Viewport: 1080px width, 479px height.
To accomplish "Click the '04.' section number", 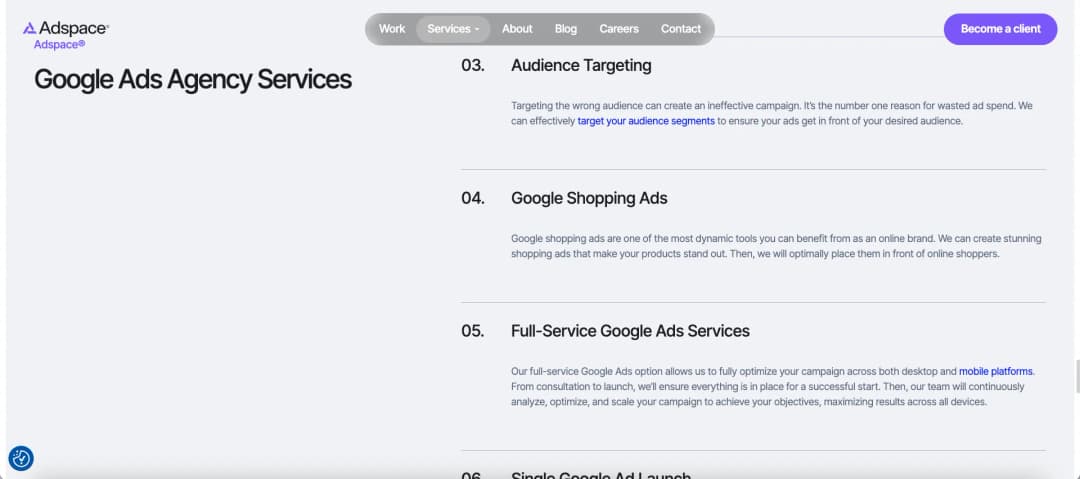I will 472,198.
